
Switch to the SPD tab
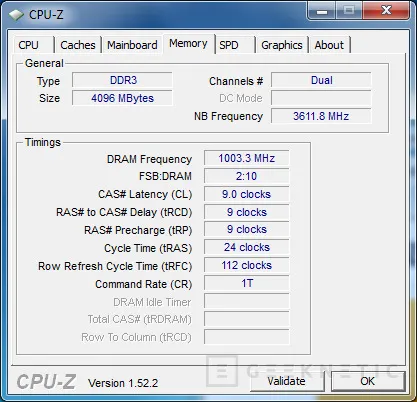click(236, 45)
